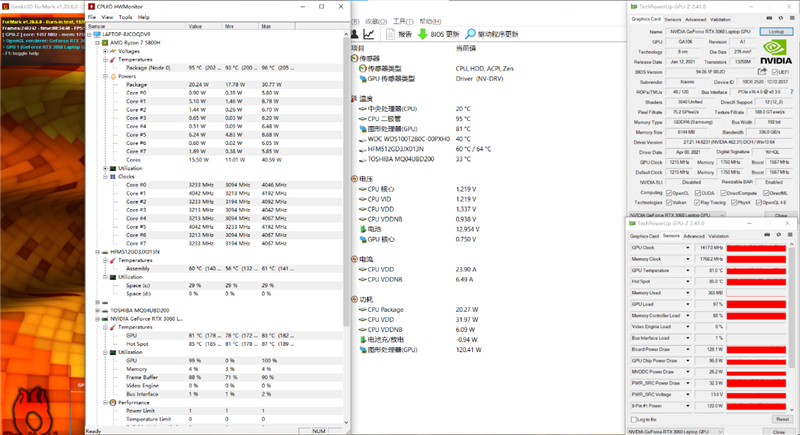Click the 报告 toolbar button label
This screenshot has height=435, width=800.
coord(405,34)
